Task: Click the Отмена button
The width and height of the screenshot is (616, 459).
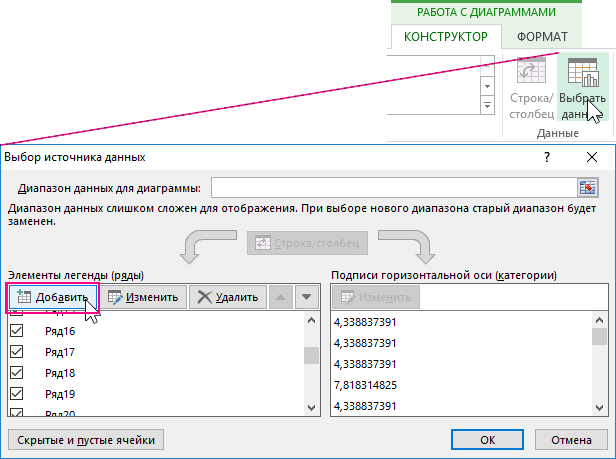Action: point(571,438)
